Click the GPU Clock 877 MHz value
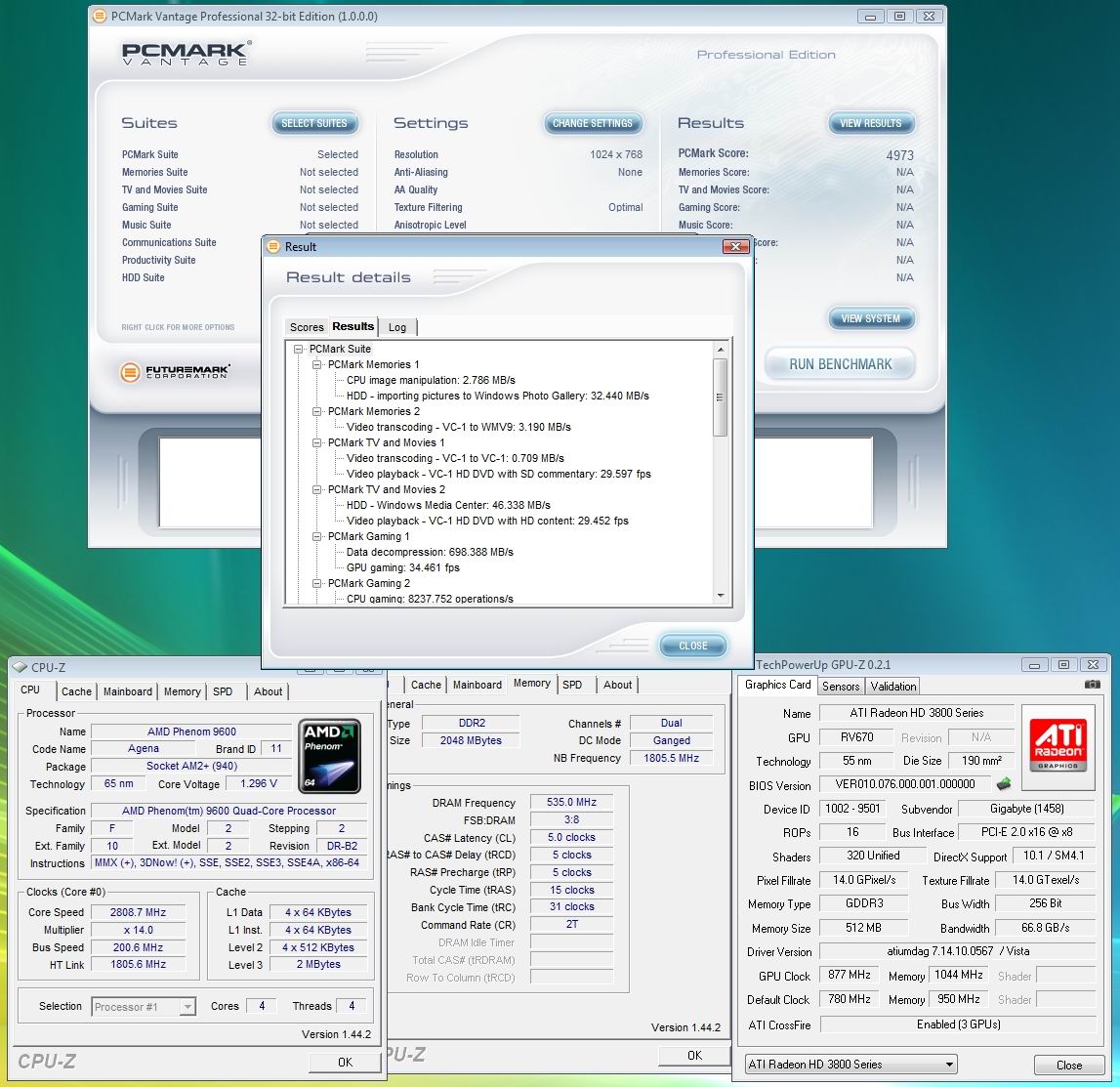The width and height of the screenshot is (1120, 1087). [850, 975]
